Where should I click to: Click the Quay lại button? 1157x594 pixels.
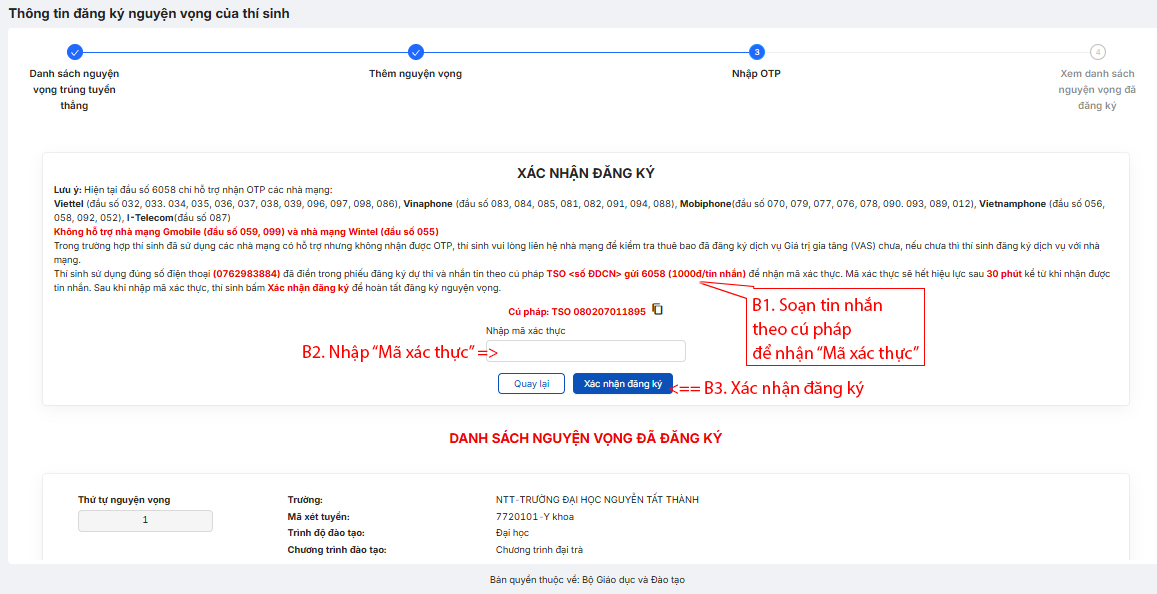(x=531, y=384)
